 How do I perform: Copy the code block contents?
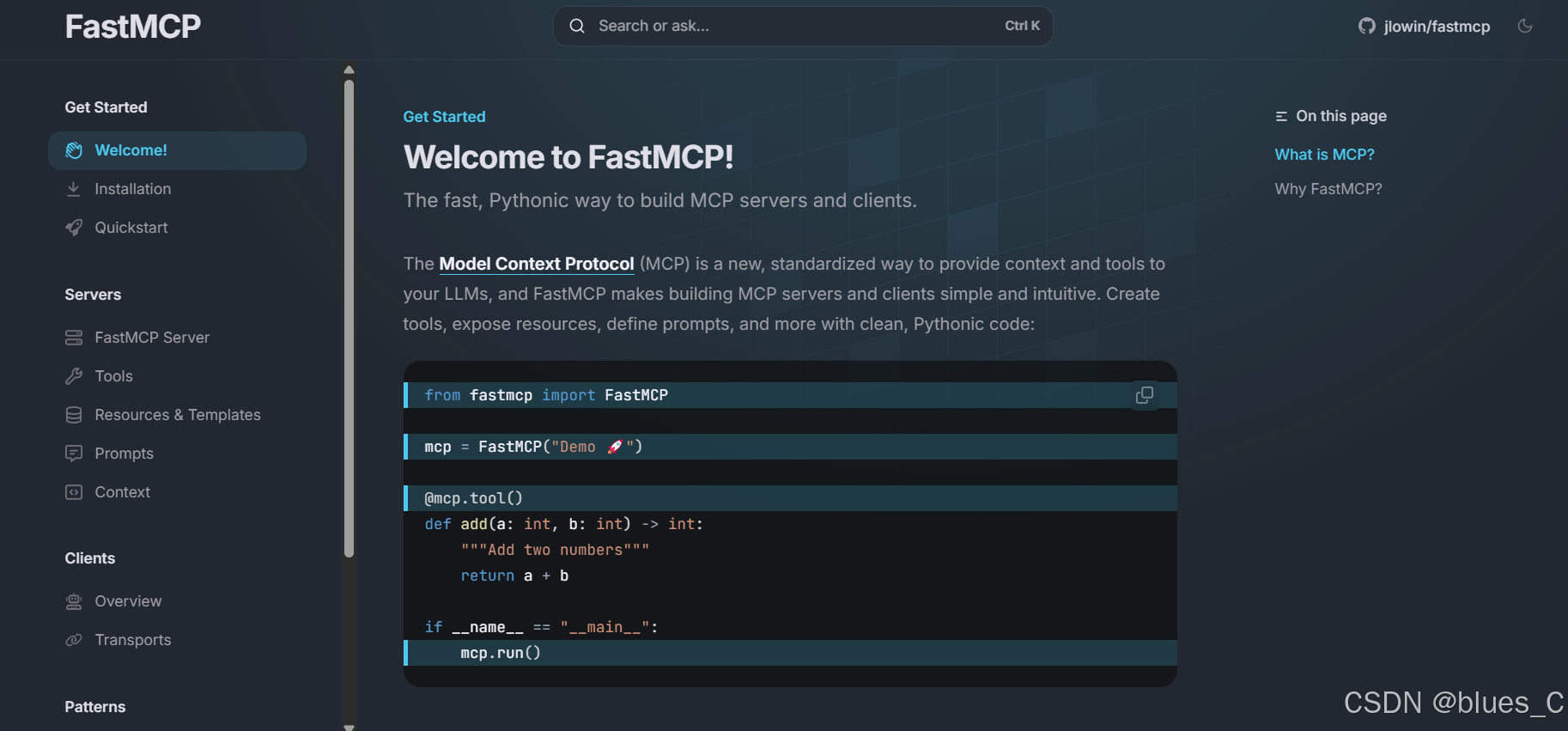(1145, 395)
